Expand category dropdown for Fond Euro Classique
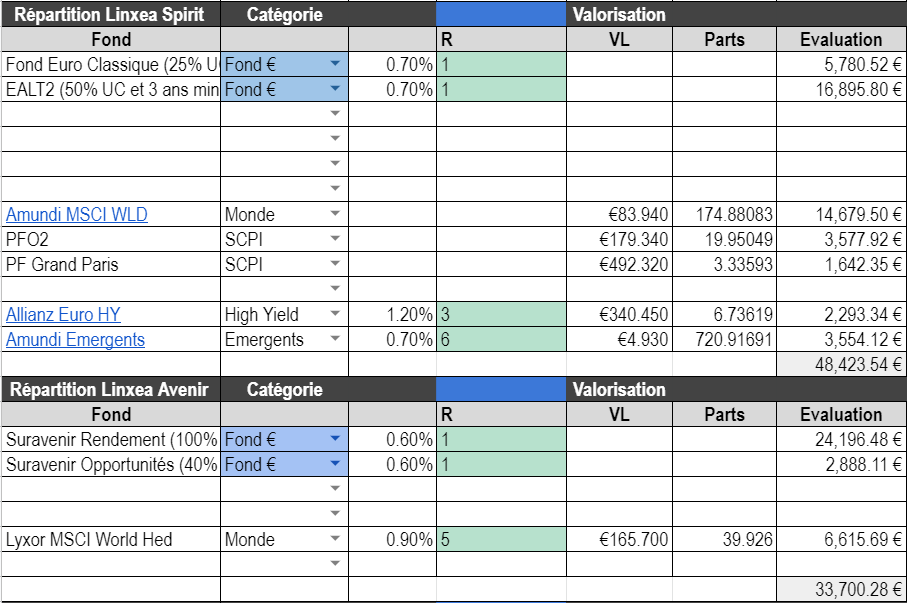Viewport: 907px width, 603px height. pyautogui.click(x=335, y=64)
